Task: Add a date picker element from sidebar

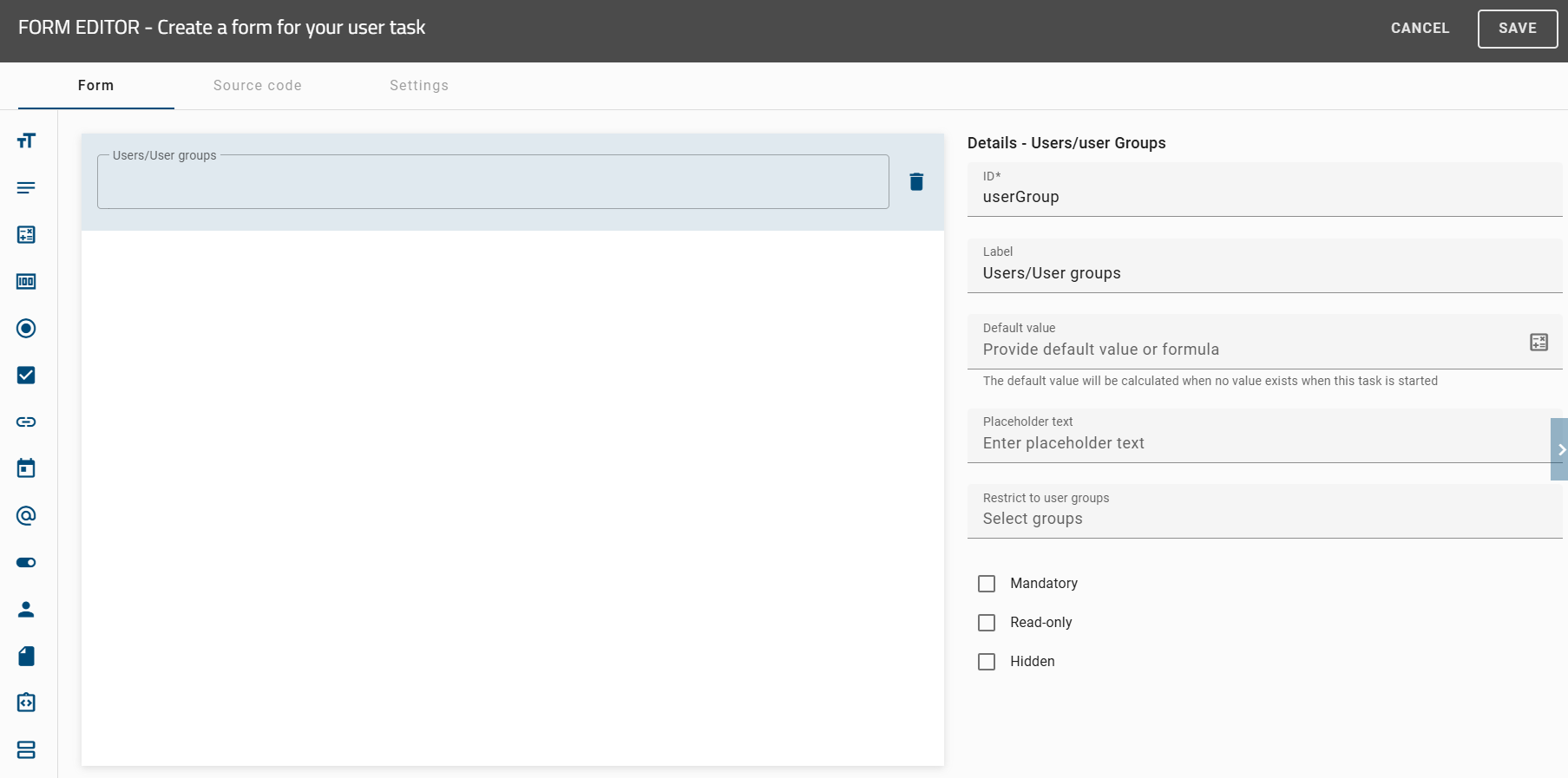Action: pos(26,468)
